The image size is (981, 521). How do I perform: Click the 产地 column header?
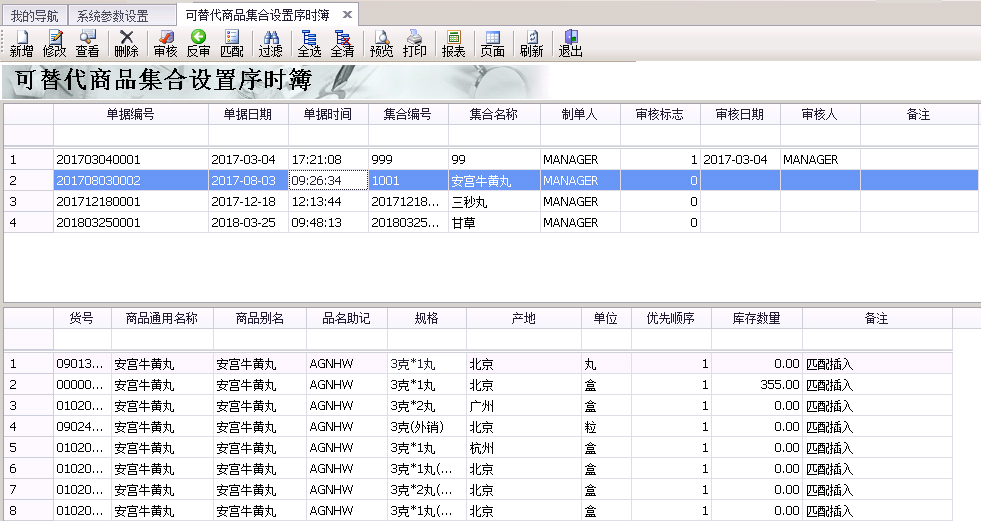click(x=524, y=318)
